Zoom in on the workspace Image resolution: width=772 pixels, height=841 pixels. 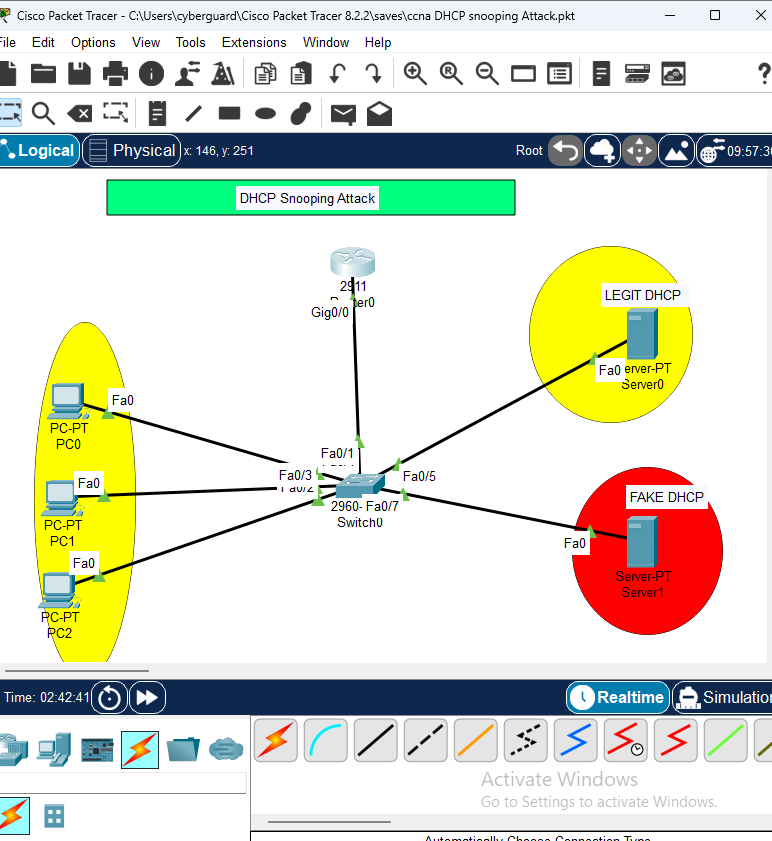tap(415, 73)
